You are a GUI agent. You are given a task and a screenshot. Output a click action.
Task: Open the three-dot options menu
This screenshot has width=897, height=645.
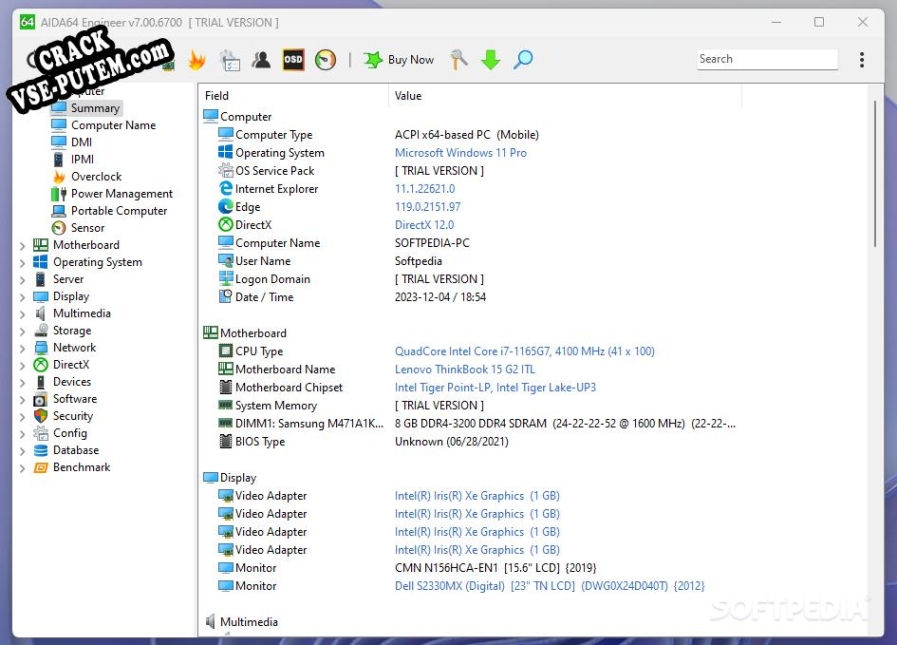tap(862, 60)
